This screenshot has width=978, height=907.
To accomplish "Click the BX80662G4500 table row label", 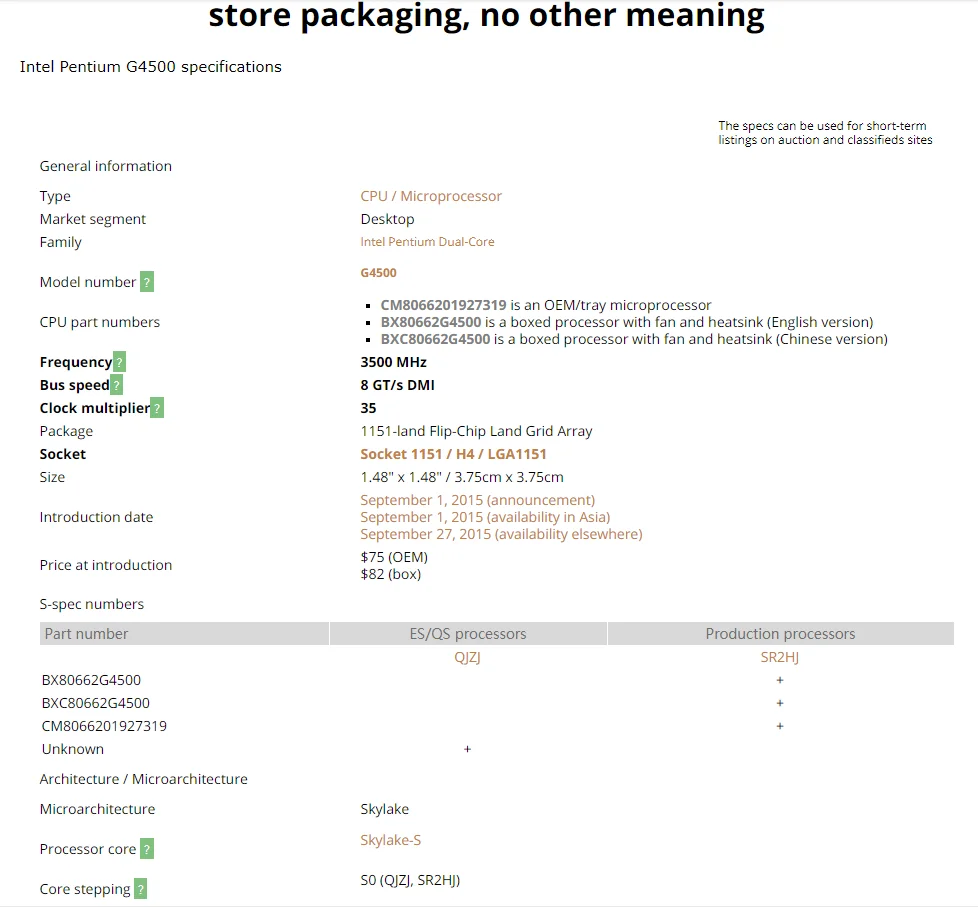I will click(x=91, y=680).
